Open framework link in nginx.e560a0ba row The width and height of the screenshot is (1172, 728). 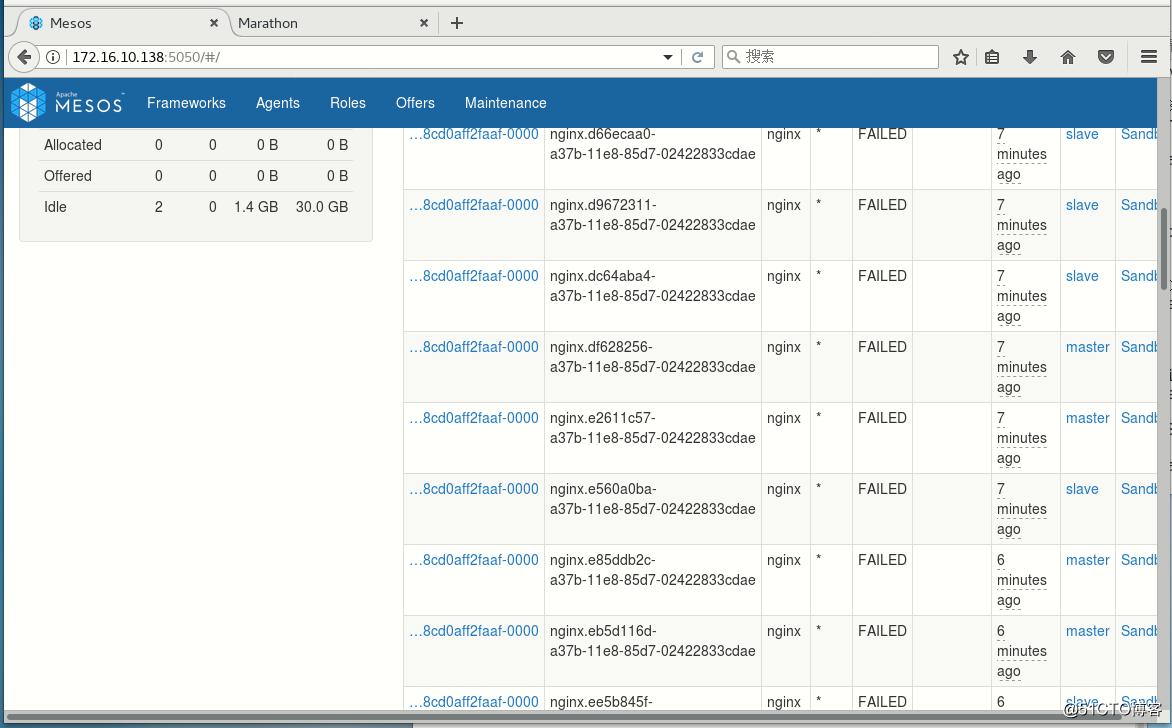click(x=474, y=489)
